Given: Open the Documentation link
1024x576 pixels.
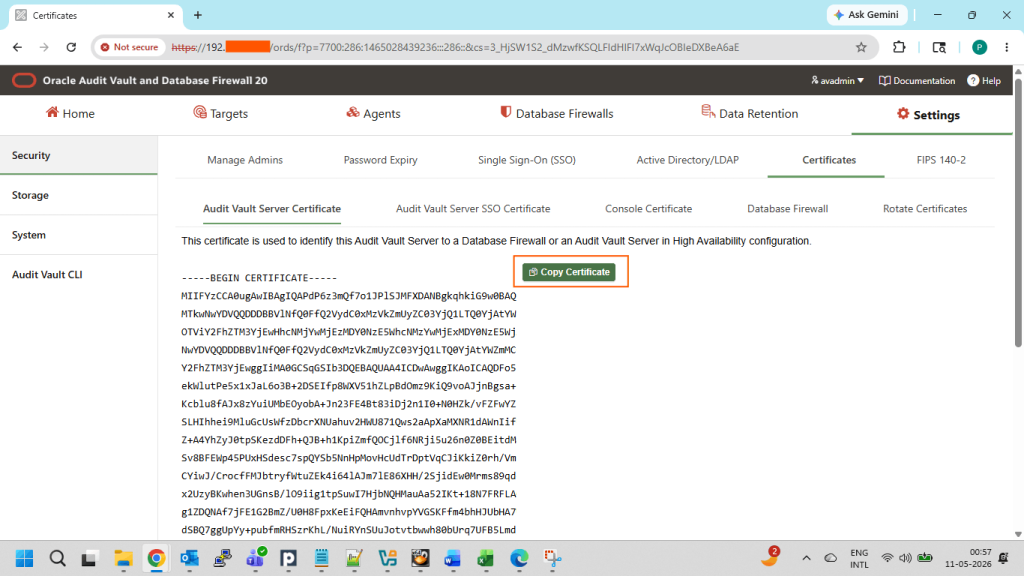Looking at the screenshot, I should click(917, 80).
